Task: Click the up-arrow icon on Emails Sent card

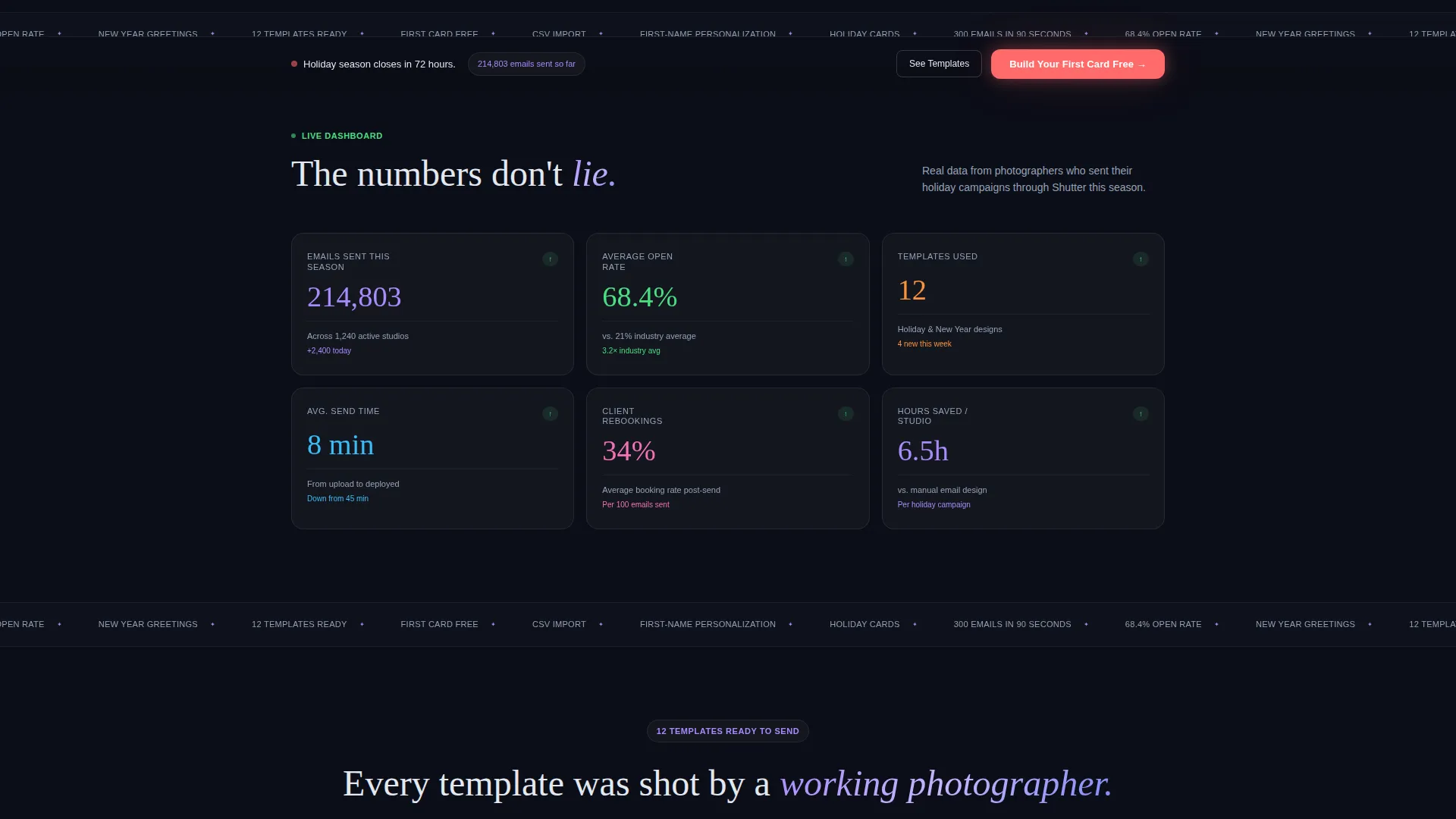Action: click(551, 259)
